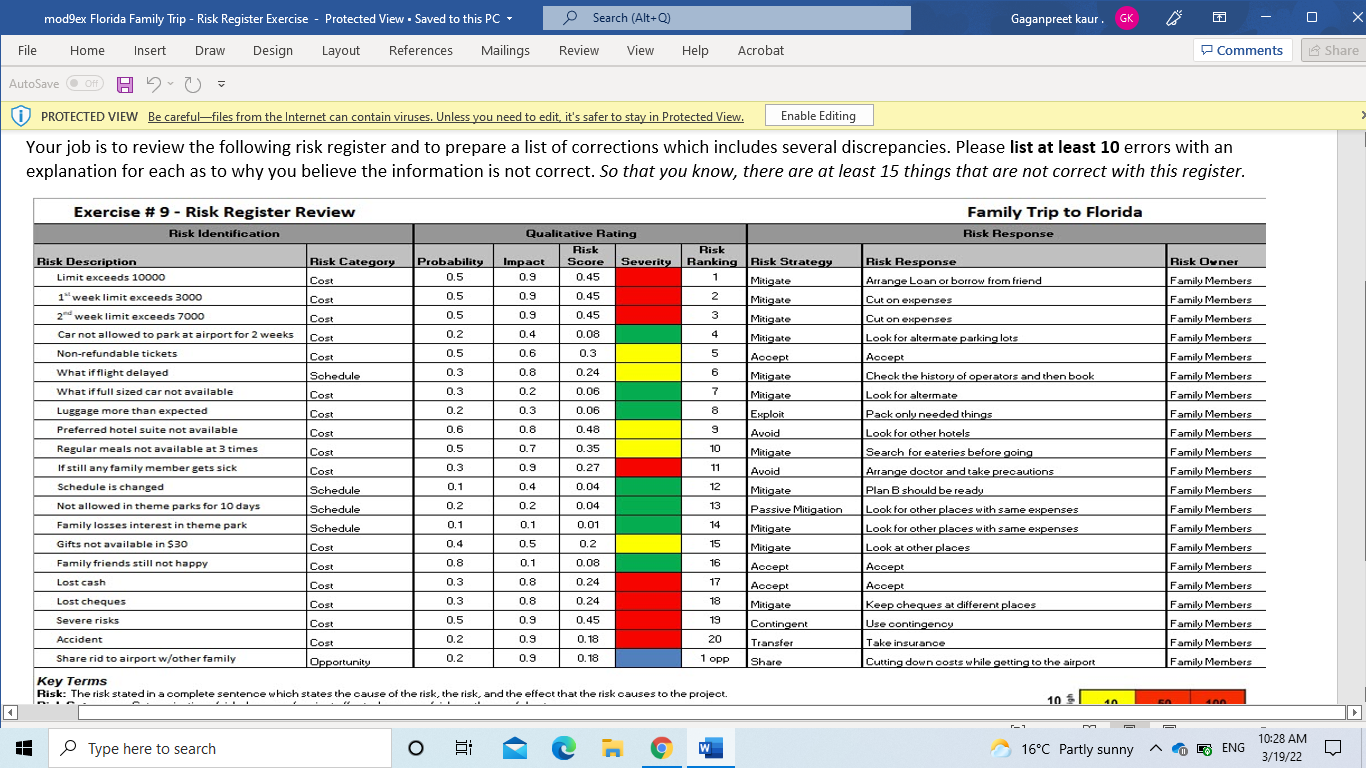1366x768 pixels.
Task: Open the notification center icon
Action: 1332,748
